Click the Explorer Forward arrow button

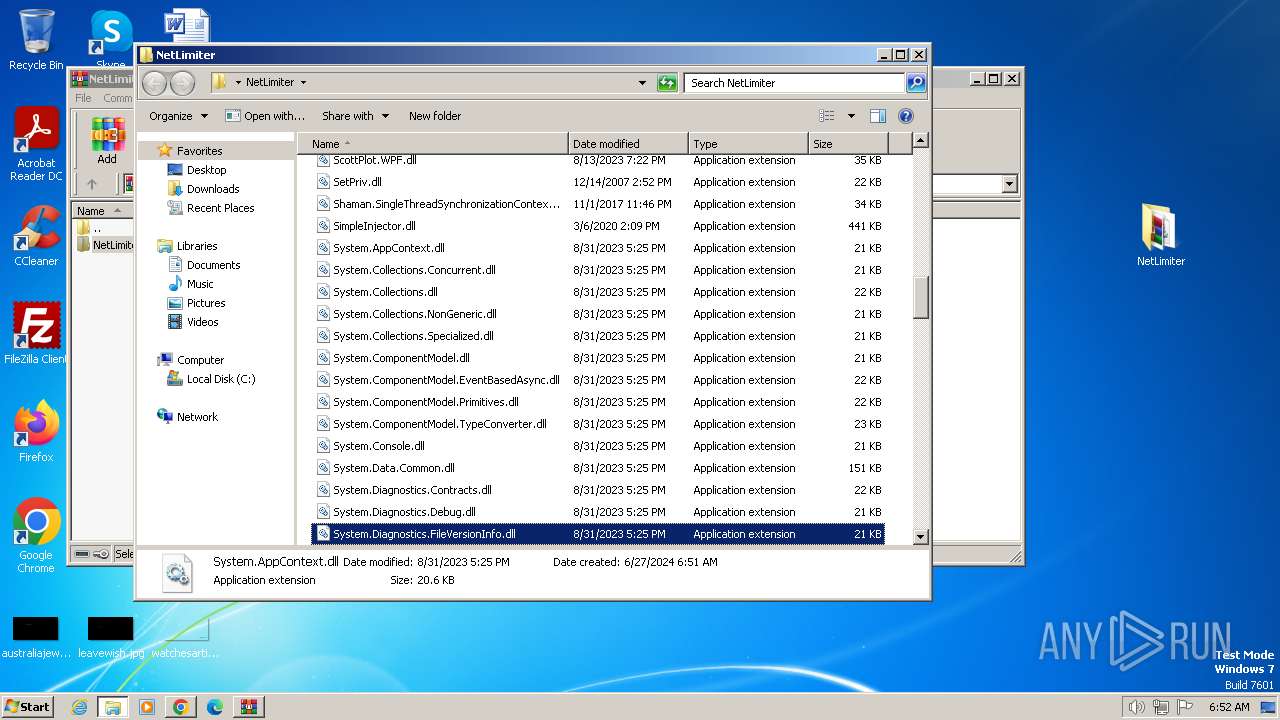[183, 83]
